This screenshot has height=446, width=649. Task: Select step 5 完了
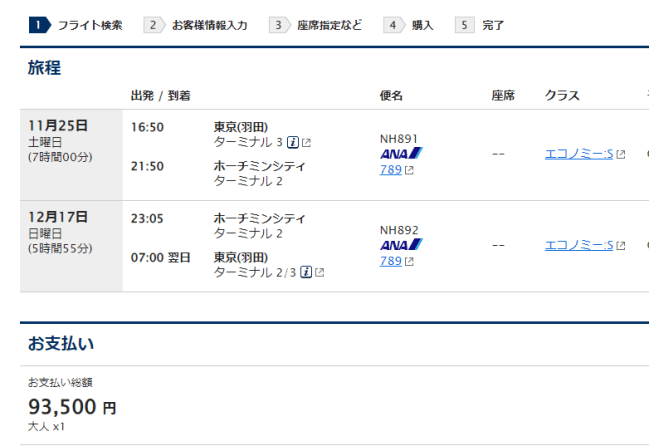[480, 25]
